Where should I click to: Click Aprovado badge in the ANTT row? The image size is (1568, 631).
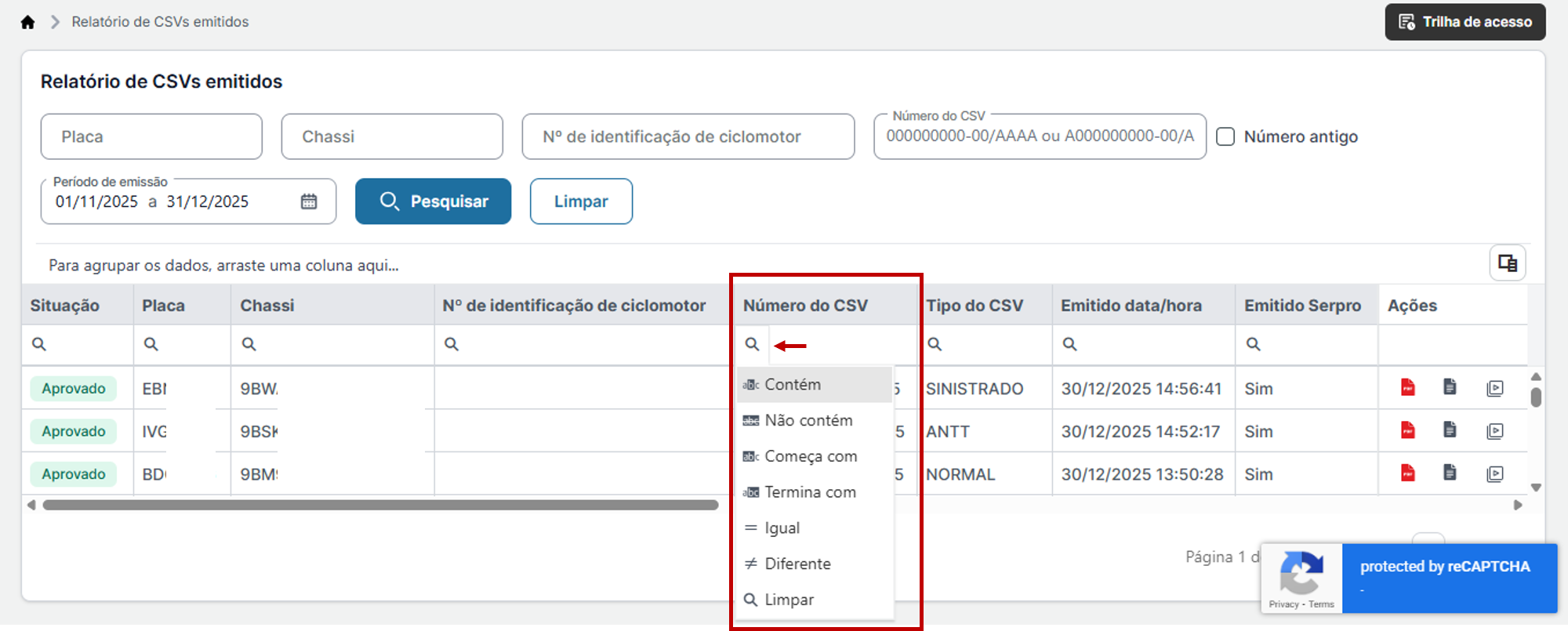(x=74, y=431)
